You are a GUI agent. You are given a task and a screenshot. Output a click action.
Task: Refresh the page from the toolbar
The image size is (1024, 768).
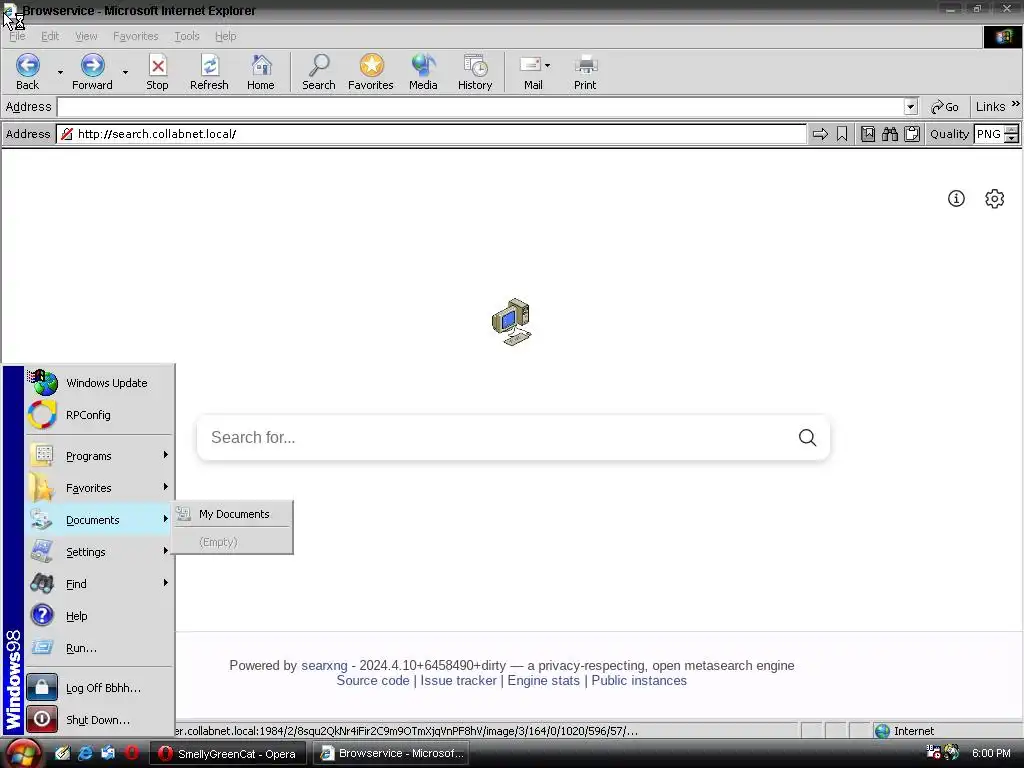point(209,72)
